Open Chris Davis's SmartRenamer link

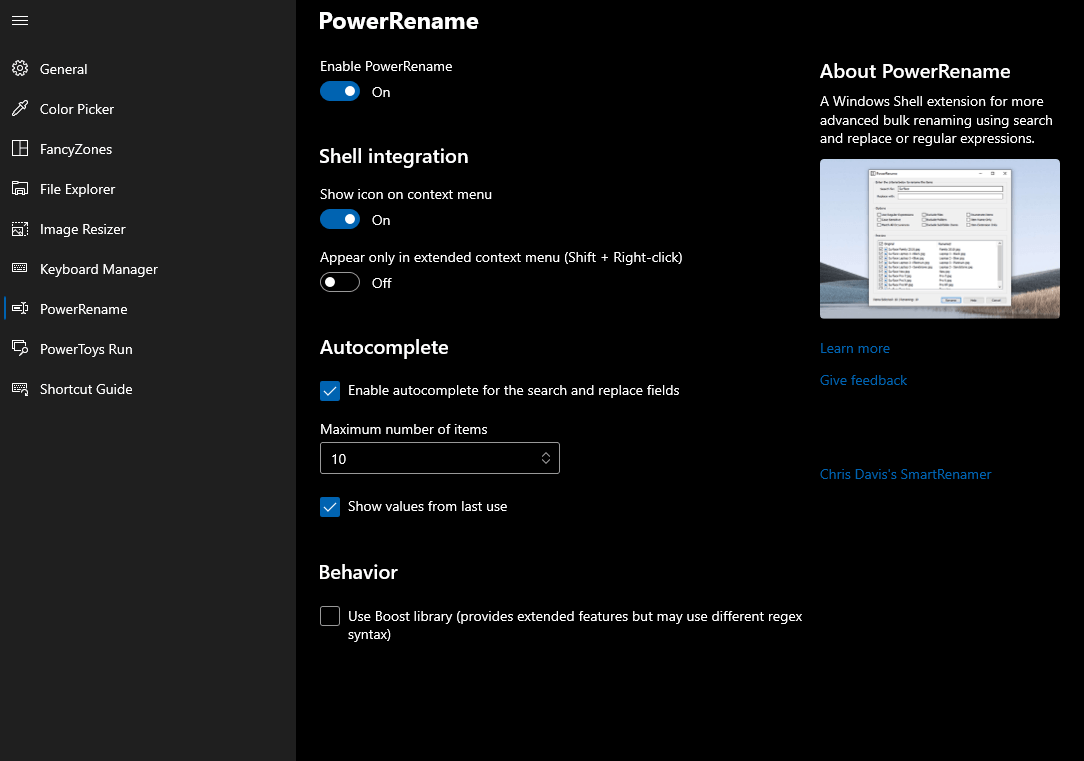(x=905, y=474)
